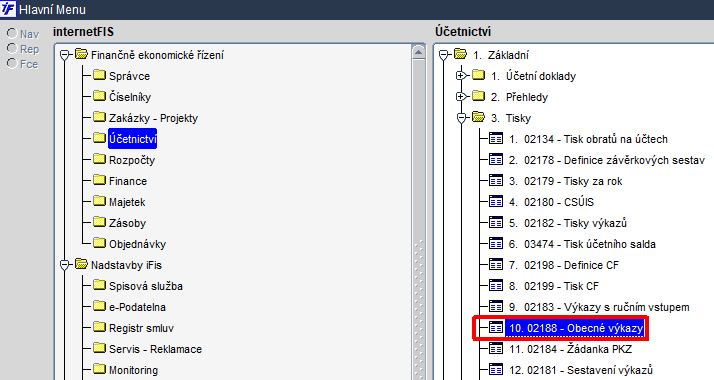The width and height of the screenshot is (714, 380).
Task: Open 02134 - Tisk obratů na účtech
Action: point(588,139)
